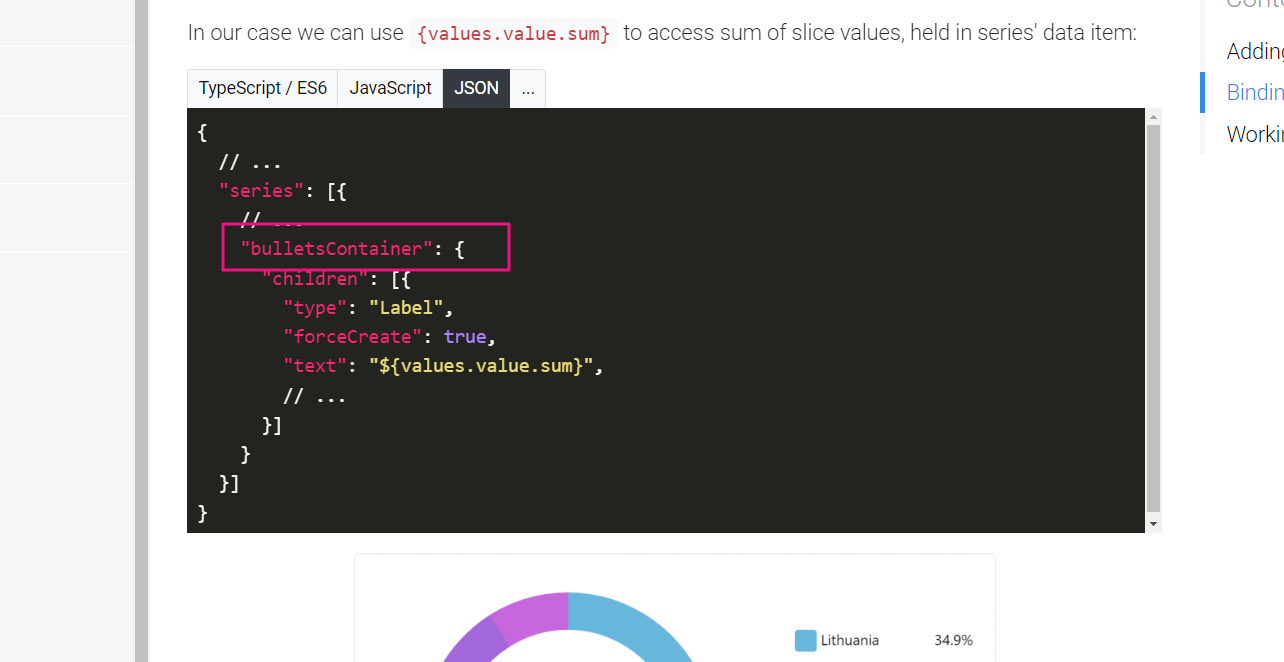Open the "Adding" entry in the Contents list
The image size is (1284, 662).
point(1254,50)
